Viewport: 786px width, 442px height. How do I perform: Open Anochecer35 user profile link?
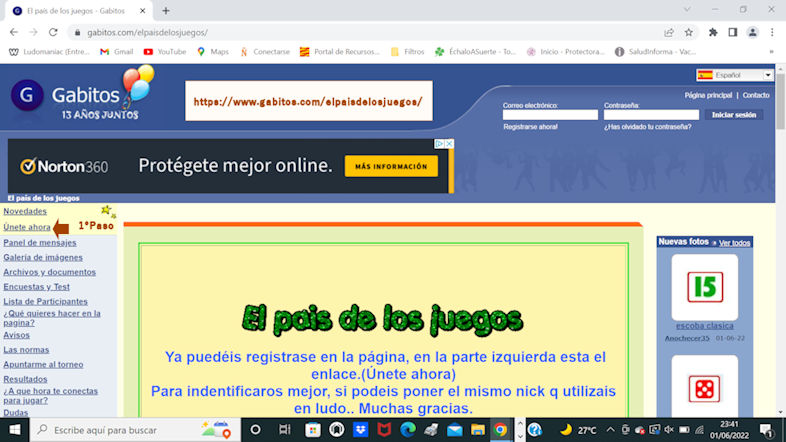[687, 339]
